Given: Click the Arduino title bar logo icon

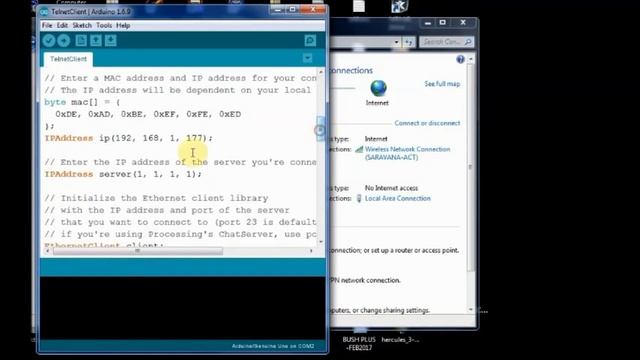Looking at the screenshot, I should [44, 12].
